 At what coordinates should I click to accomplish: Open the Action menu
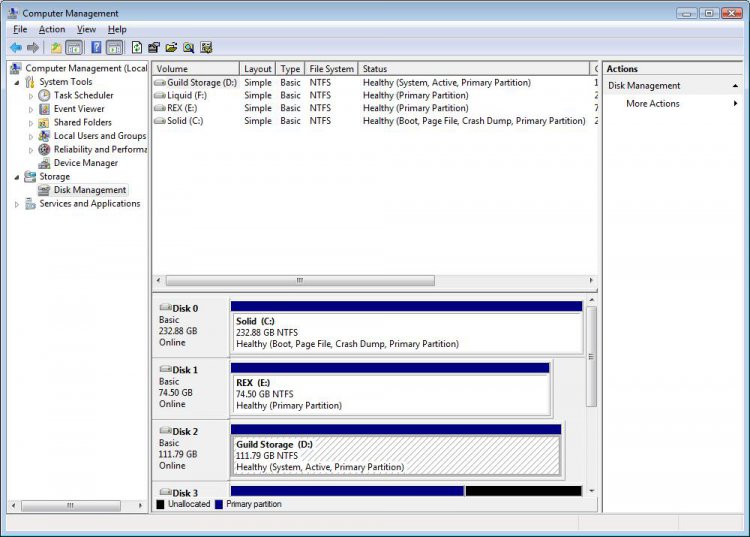tap(52, 29)
